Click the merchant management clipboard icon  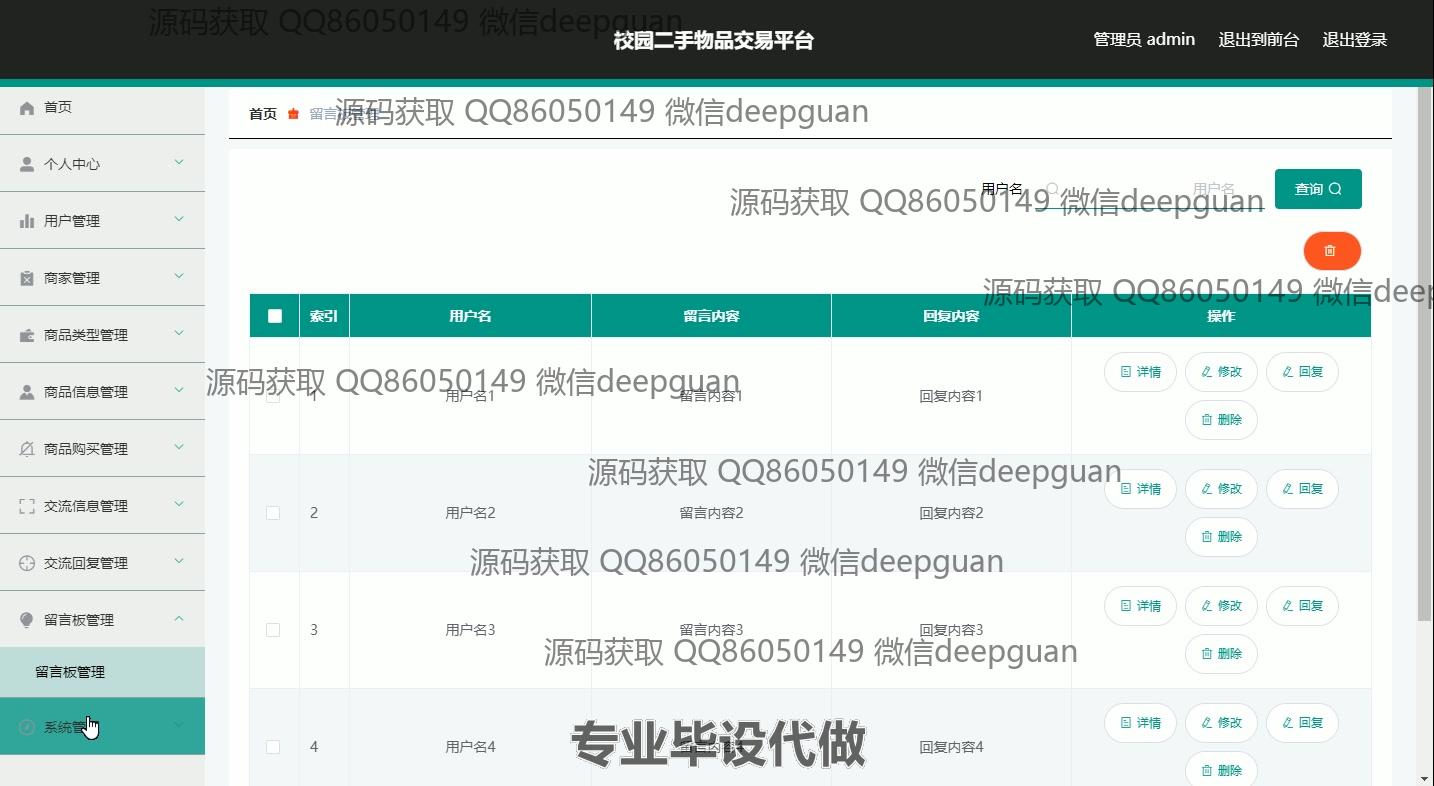(x=27, y=278)
